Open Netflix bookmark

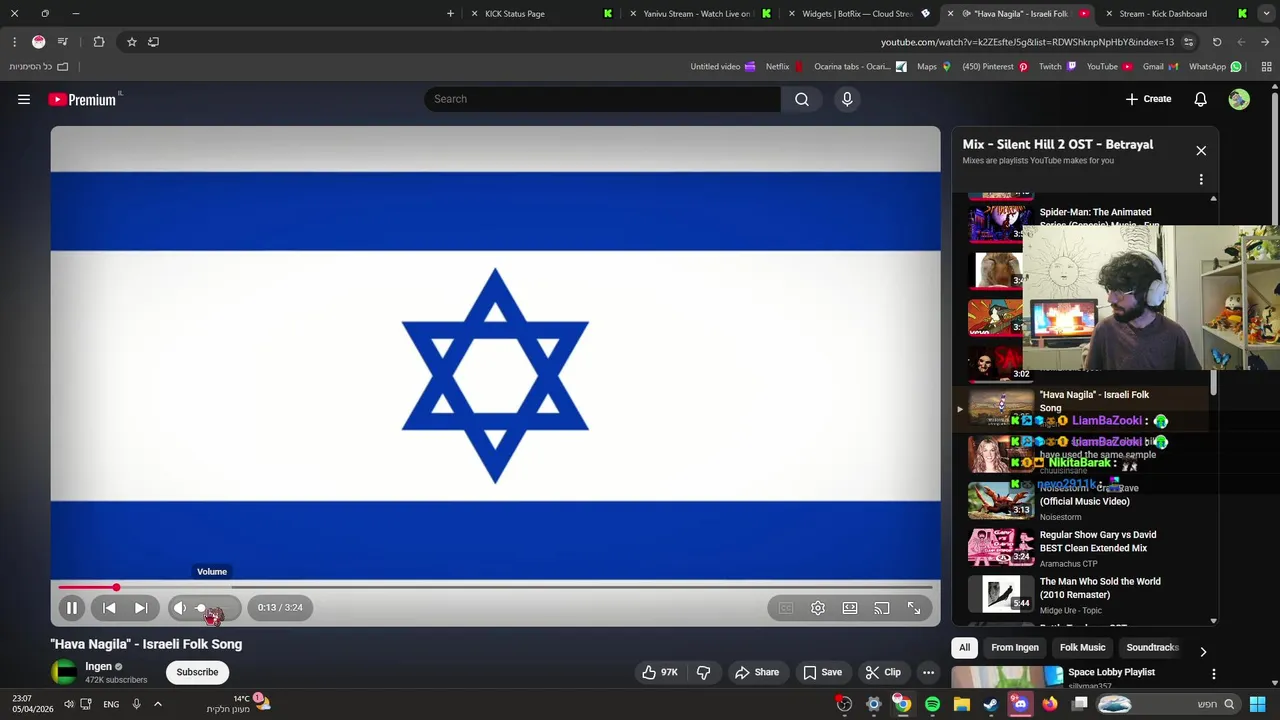[785, 67]
